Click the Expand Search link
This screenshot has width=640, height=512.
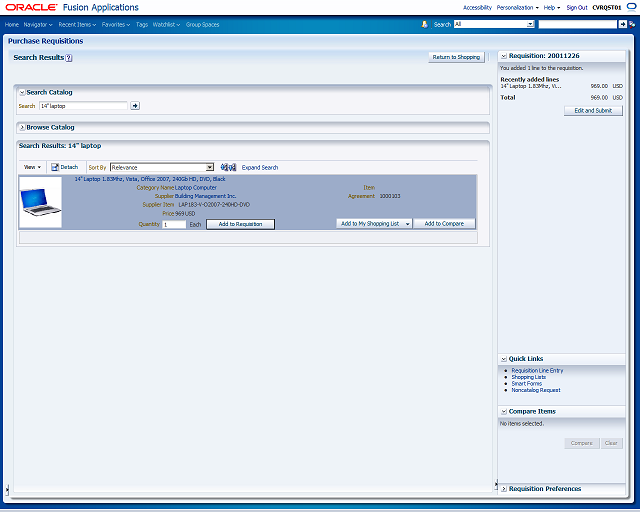(x=260, y=167)
